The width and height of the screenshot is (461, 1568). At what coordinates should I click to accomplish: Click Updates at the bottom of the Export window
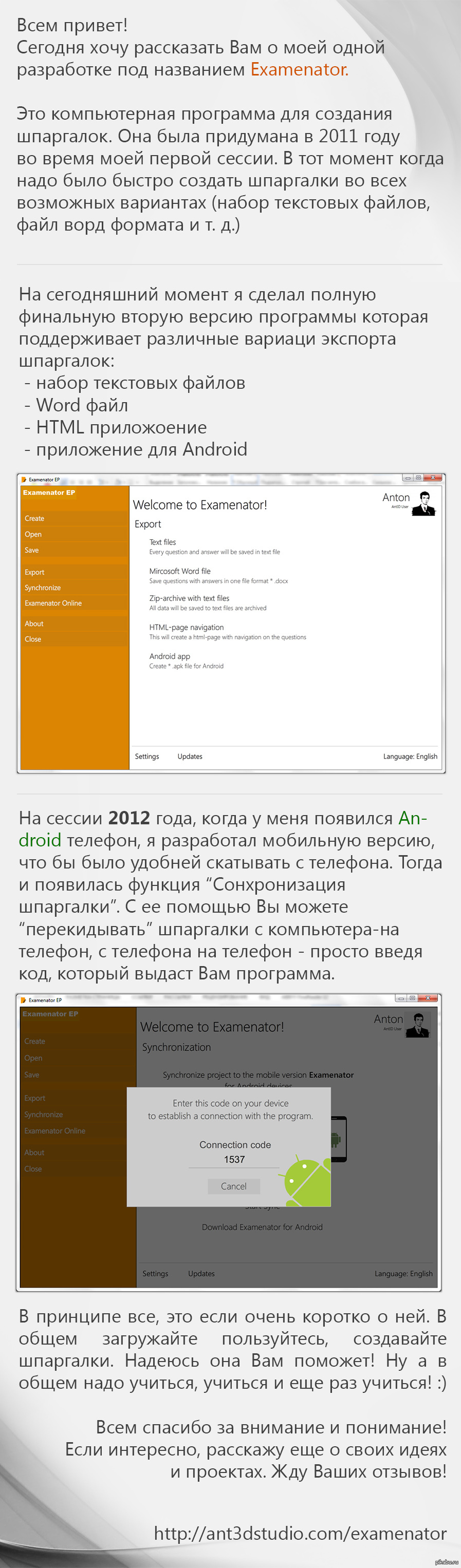190,756
